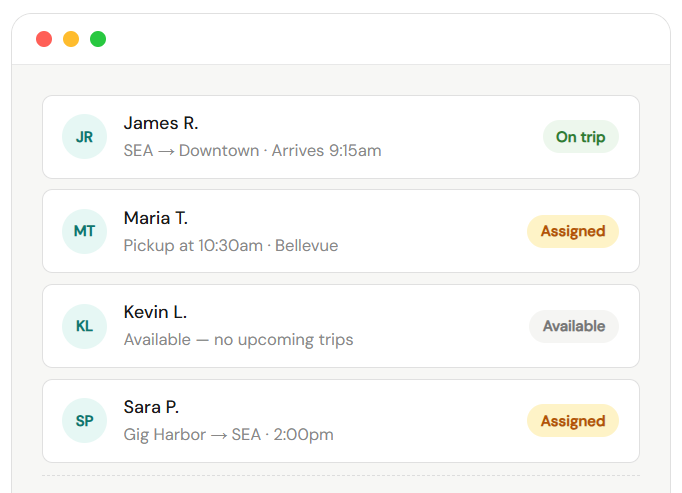Image resolution: width=682 pixels, height=493 pixels.
Task: Select the Maria T. driver name
Action: pos(156,218)
